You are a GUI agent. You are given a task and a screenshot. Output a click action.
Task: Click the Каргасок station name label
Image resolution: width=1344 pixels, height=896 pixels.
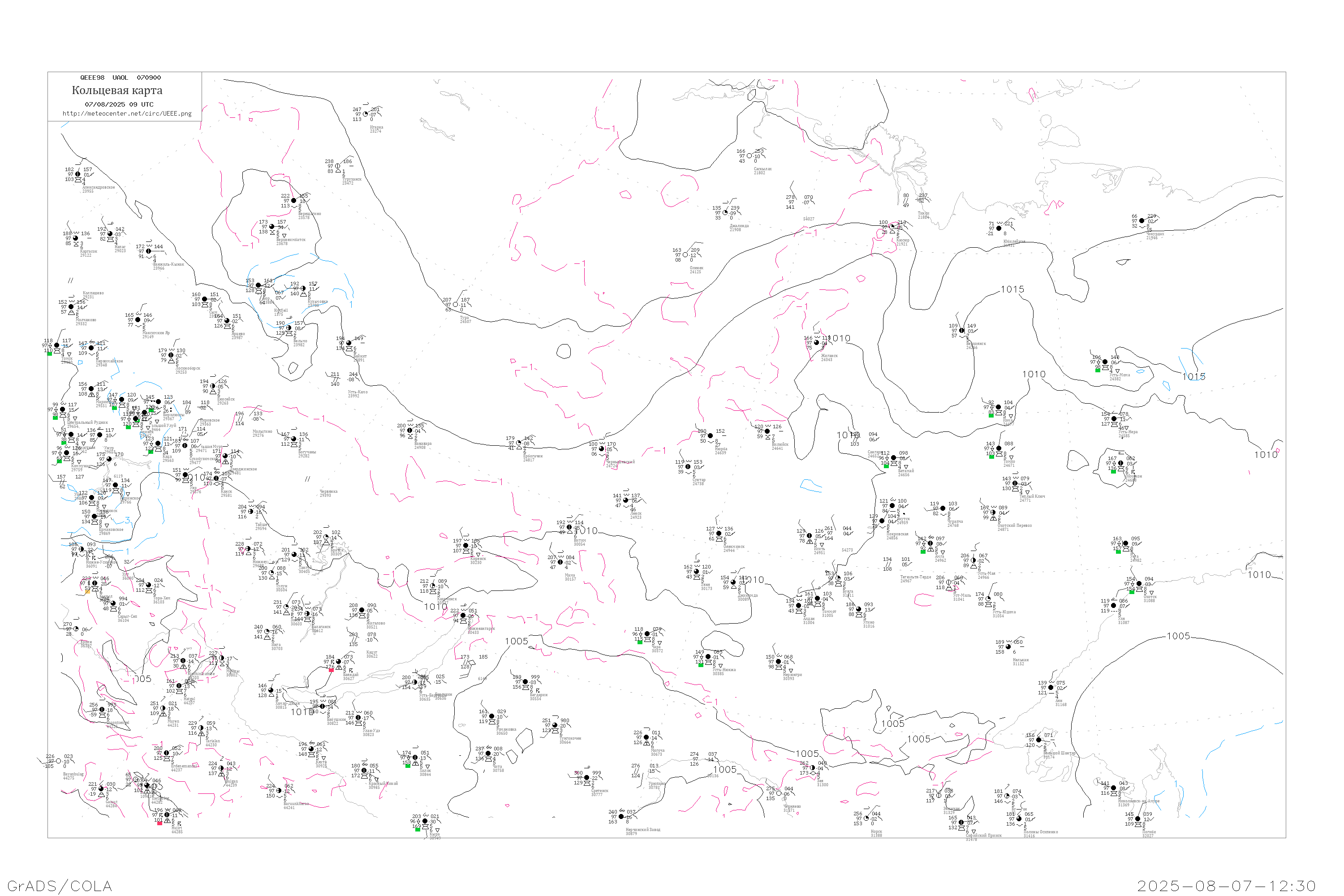point(89,251)
